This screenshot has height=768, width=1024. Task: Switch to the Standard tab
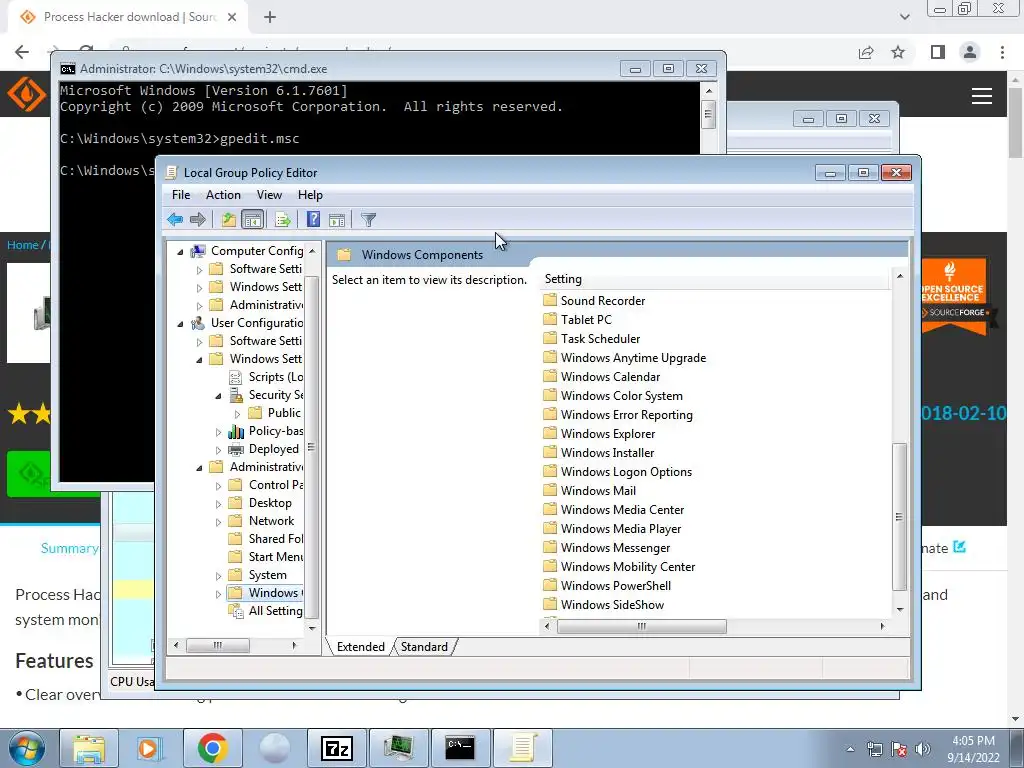point(424,647)
